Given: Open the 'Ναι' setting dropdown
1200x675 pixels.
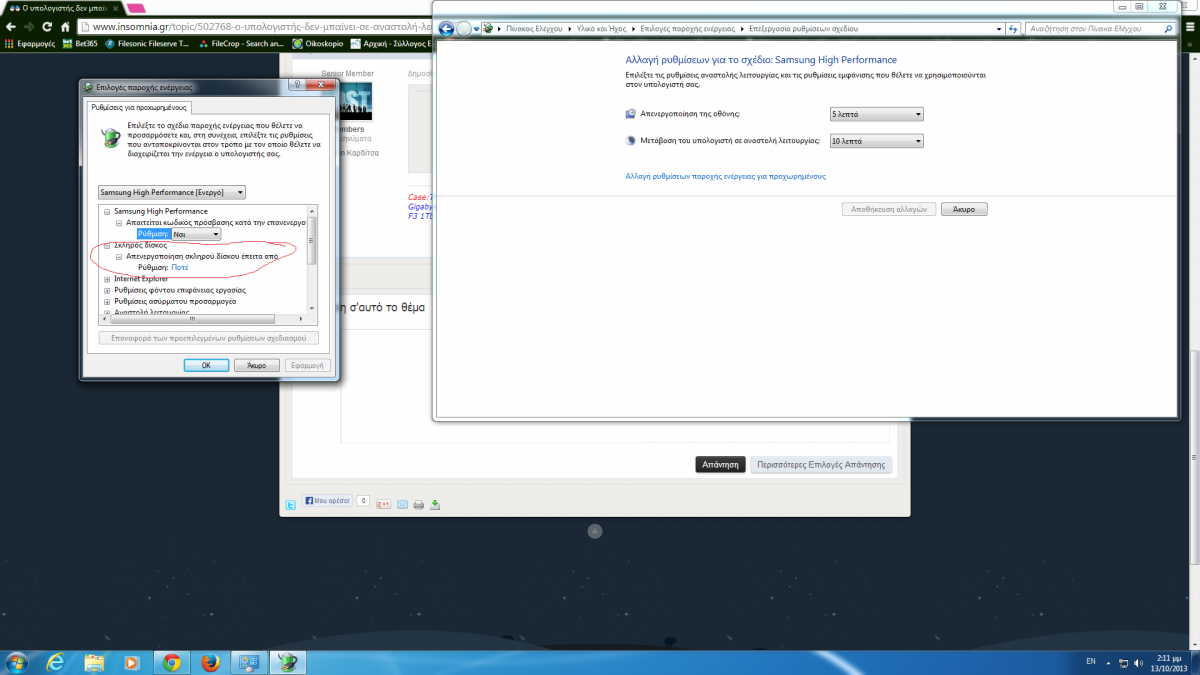Looking at the screenshot, I should tap(196, 234).
